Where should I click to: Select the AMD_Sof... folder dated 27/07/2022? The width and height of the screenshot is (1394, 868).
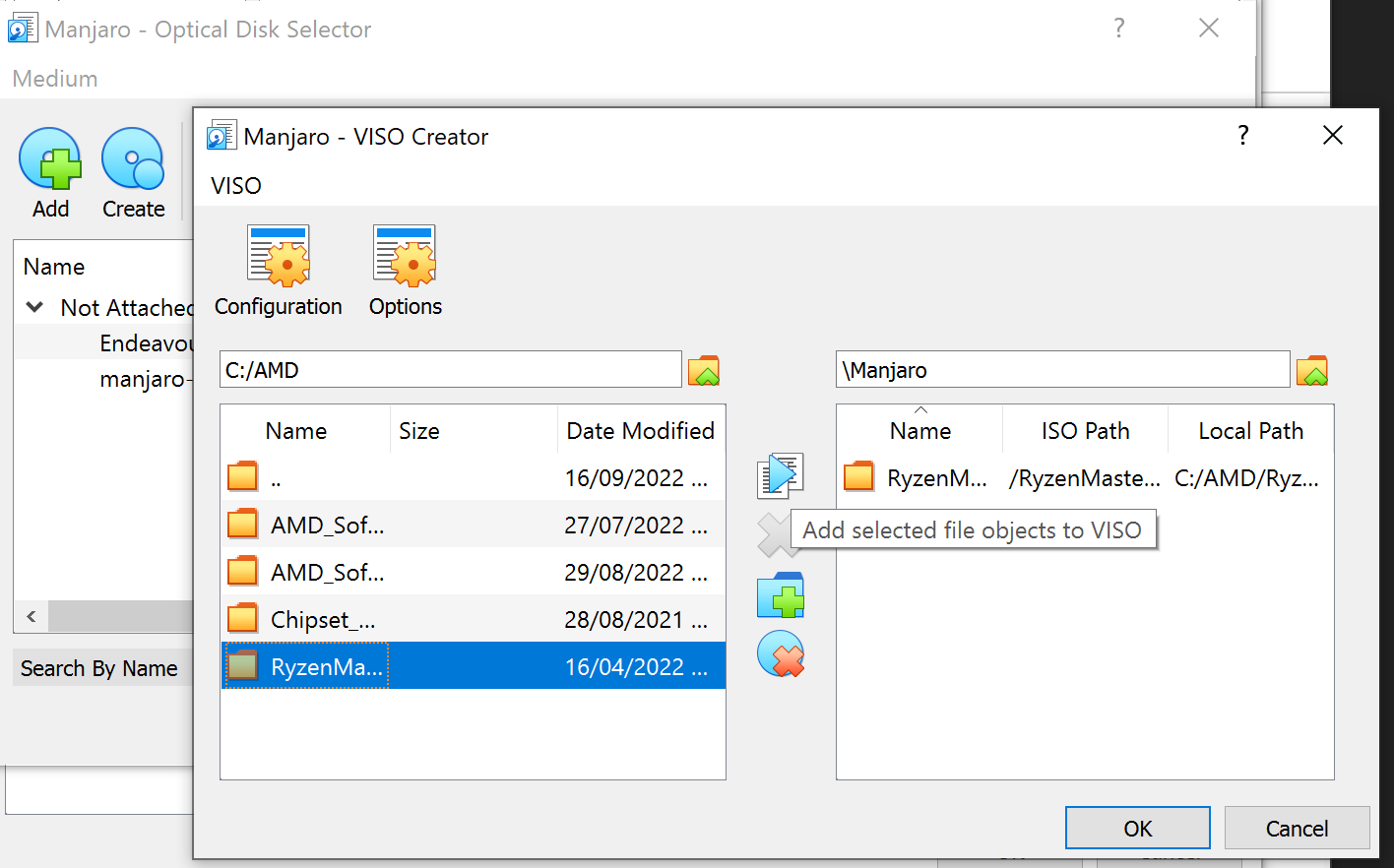point(473,525)
